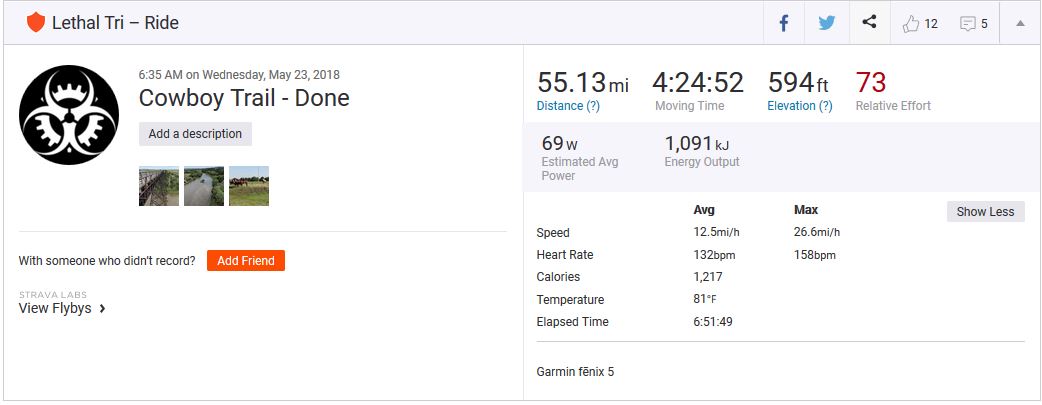The height and width of the screenshot is (405, 1042).
Task: Open the Distance (?) help link
Action: 568,106
